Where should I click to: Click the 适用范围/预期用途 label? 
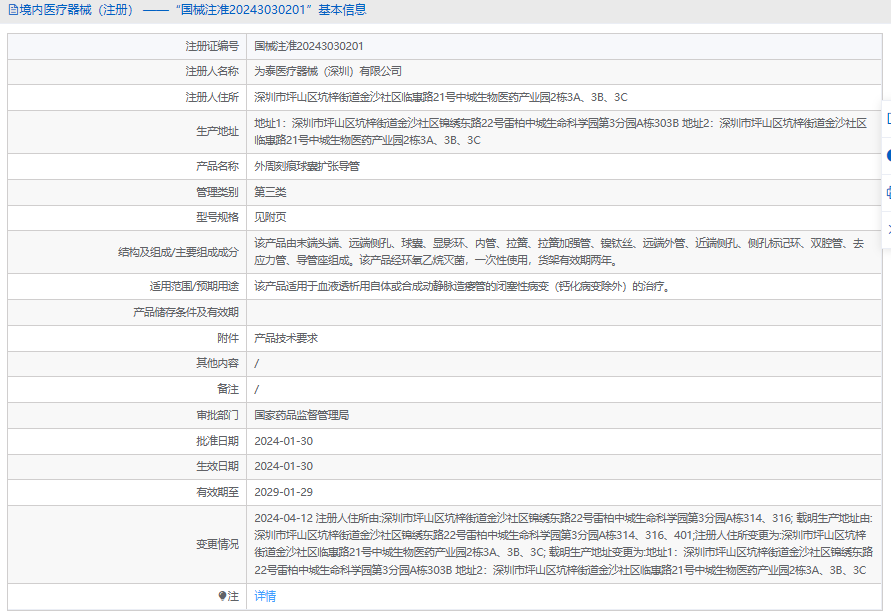[x=194, y=286]
